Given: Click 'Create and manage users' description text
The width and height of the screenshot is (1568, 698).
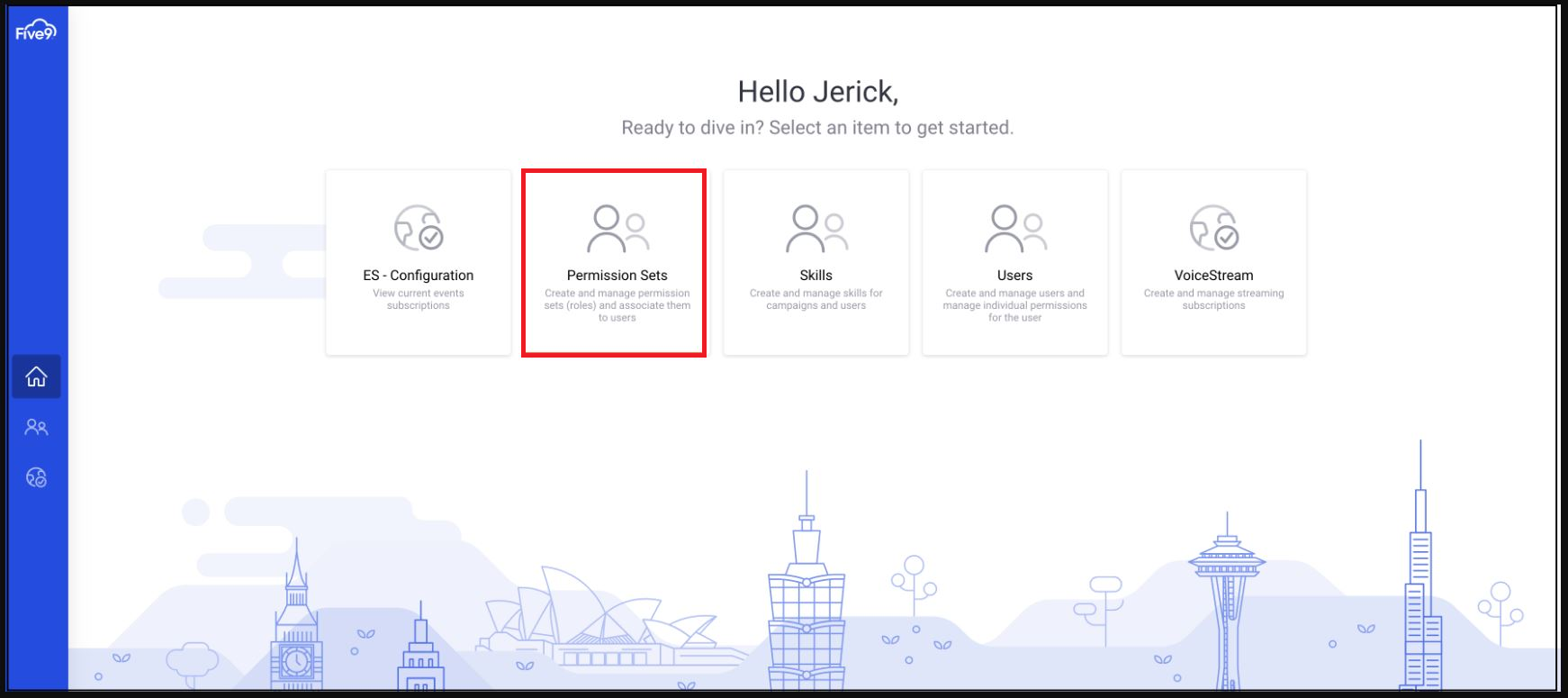Looking at the screenshot, I should pos(1015,305).
